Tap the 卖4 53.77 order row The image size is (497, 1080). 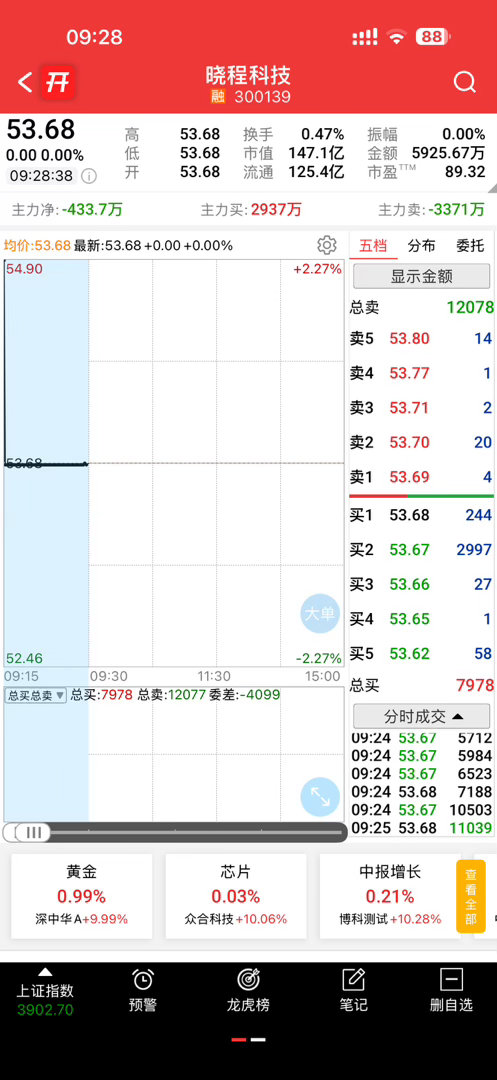(421, 373)
